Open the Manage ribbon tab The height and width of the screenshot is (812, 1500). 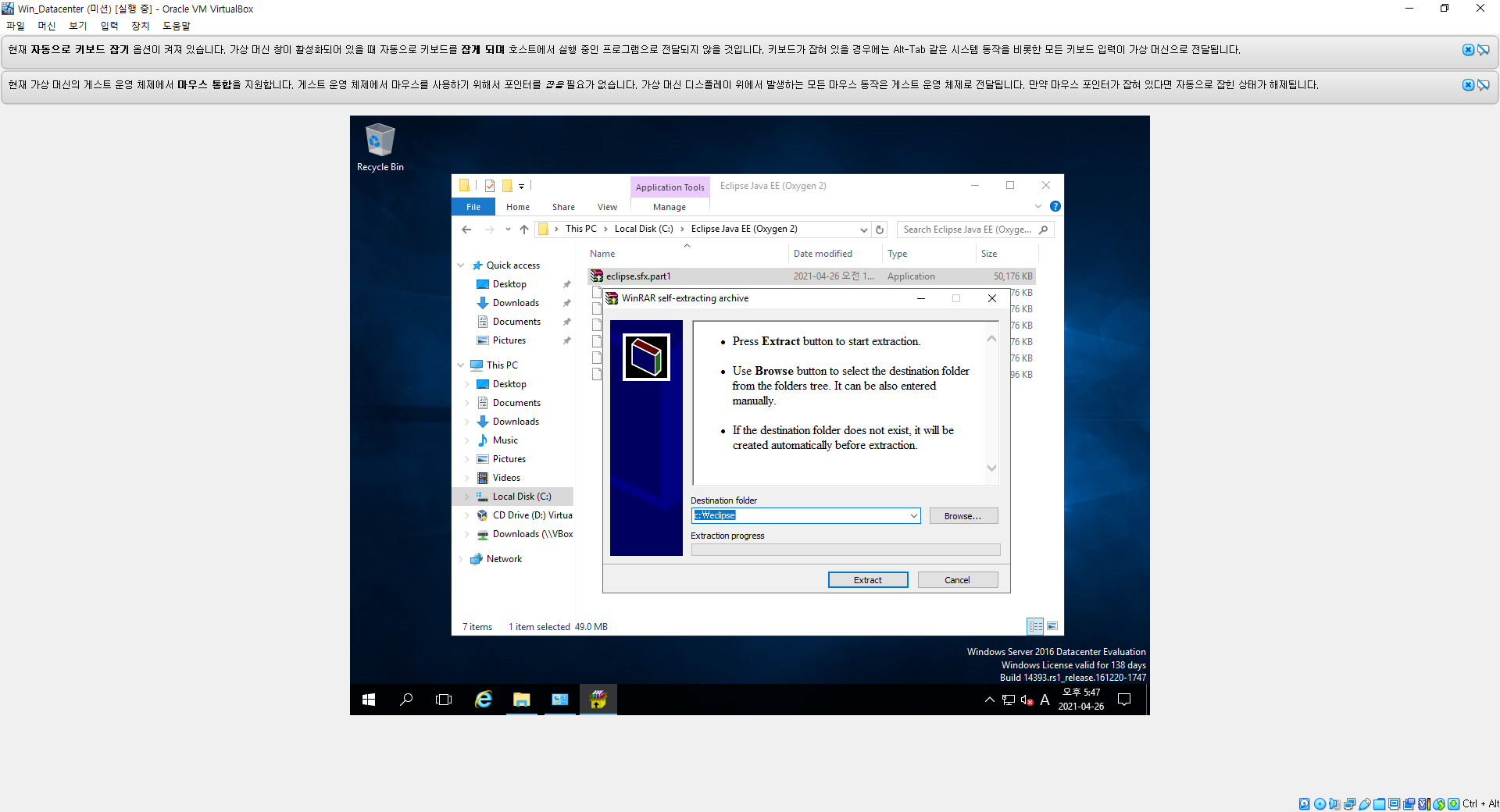[x=670, y=207]
